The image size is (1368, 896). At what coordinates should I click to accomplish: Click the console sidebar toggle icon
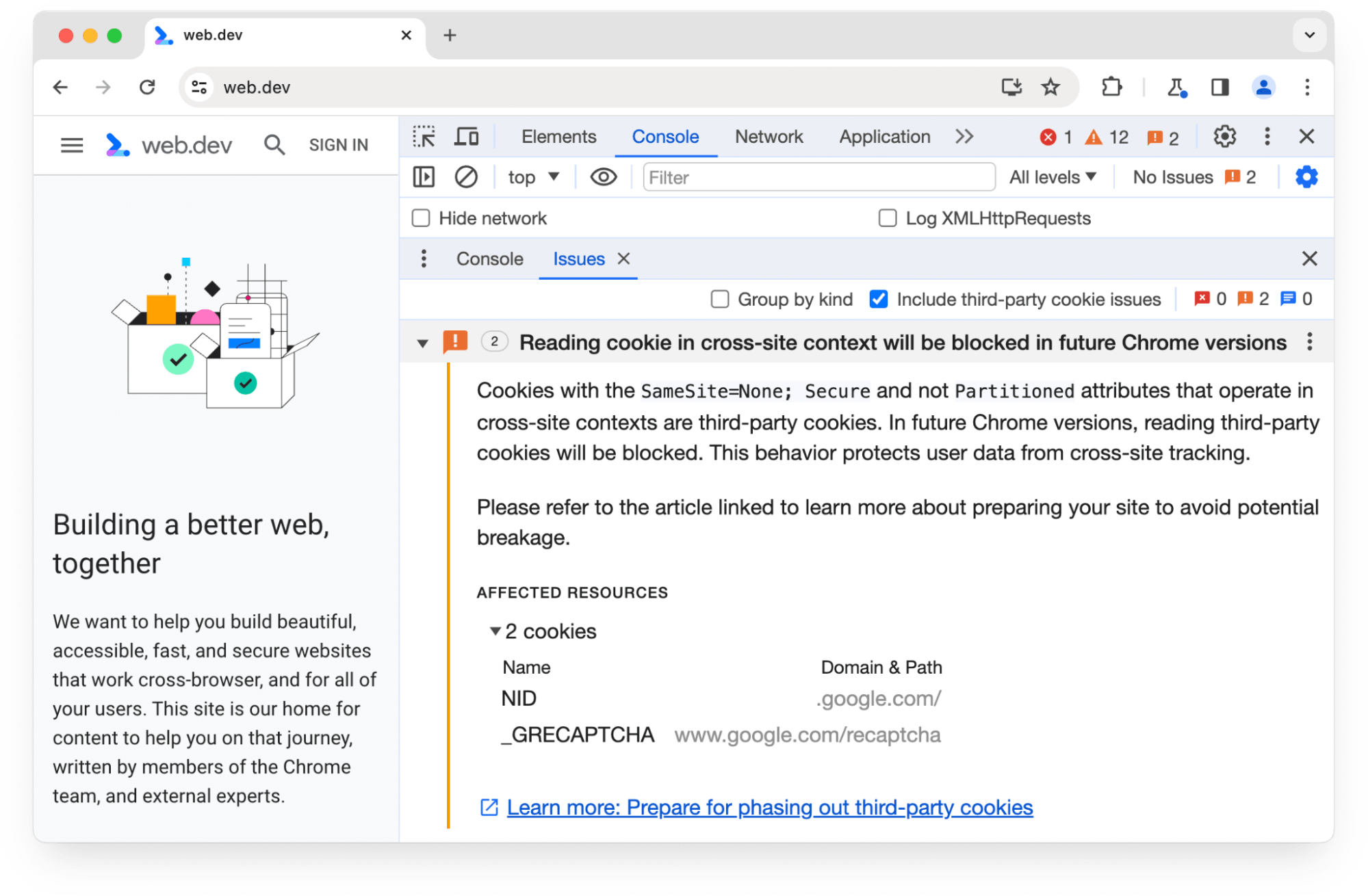click(424, 178)
